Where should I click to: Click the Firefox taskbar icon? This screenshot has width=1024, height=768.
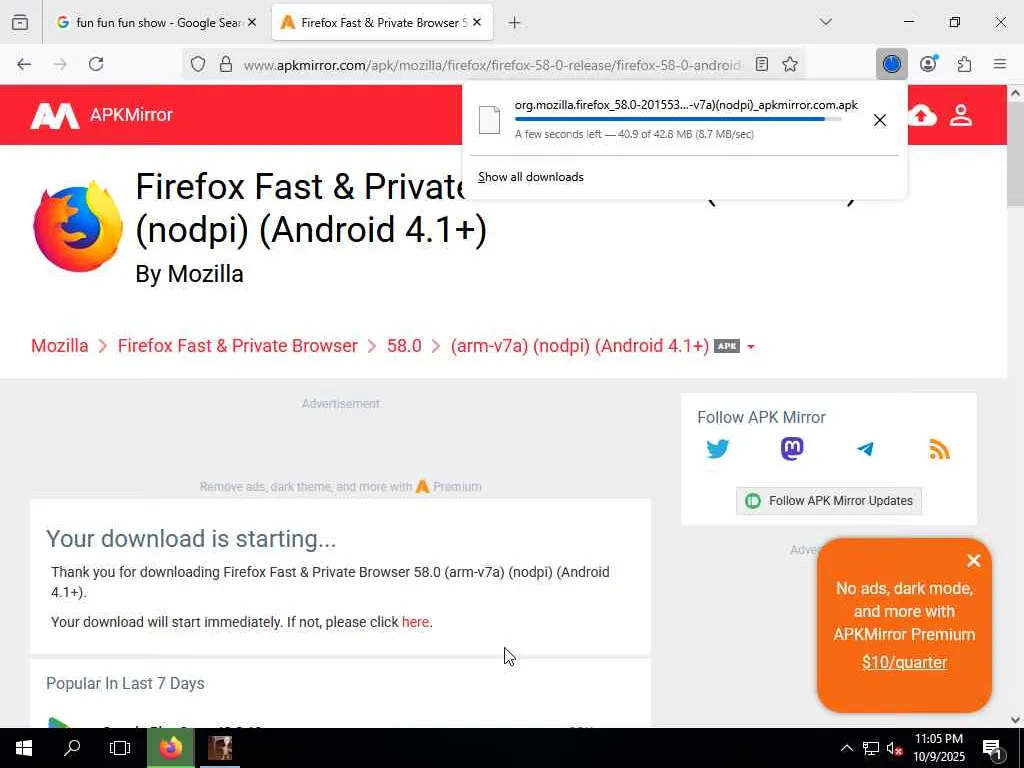tap(170, 748)
